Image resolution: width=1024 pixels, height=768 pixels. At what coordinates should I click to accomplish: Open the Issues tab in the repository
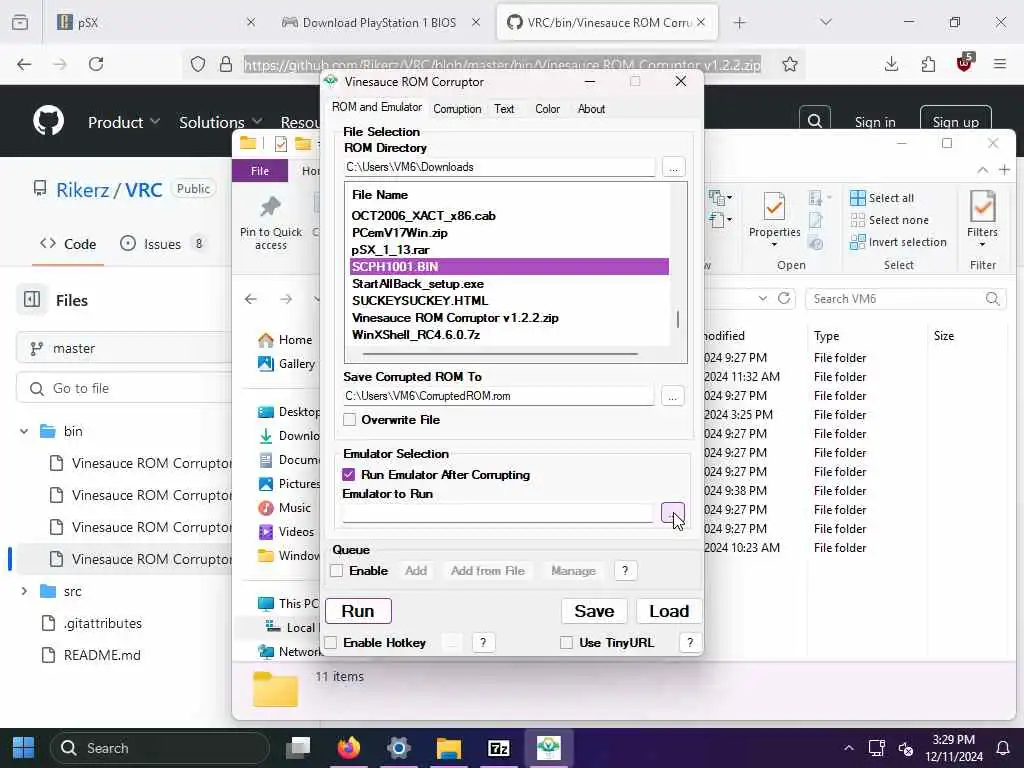[163, 244]
